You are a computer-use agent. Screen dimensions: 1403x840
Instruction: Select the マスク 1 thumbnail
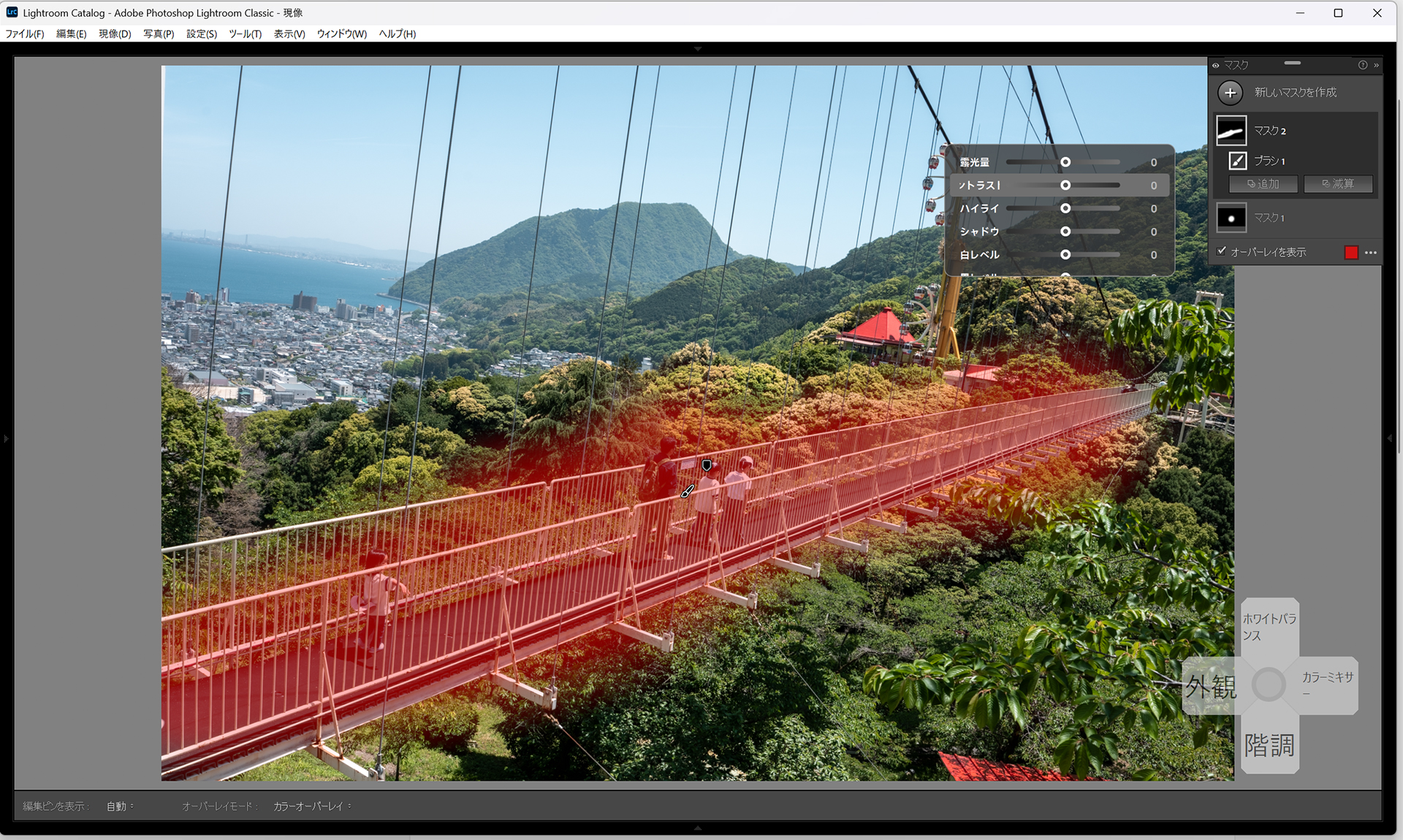pyautogui.click(x=1231, y=218)
